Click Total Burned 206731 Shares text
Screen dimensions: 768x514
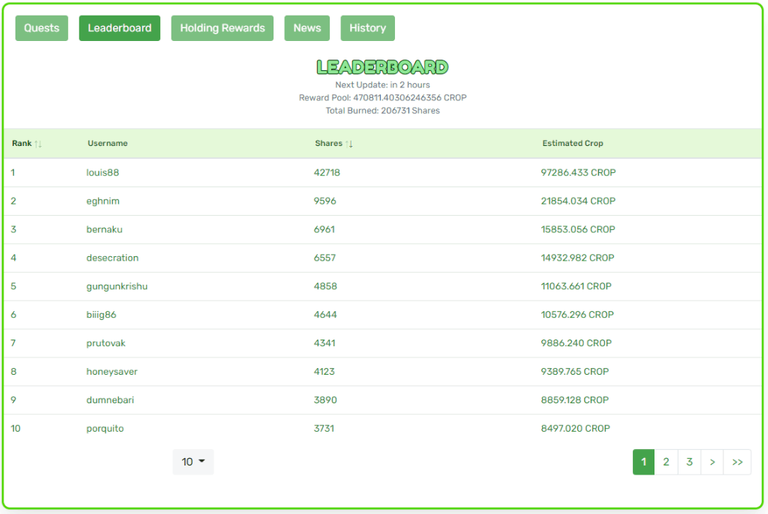point(383,111)
